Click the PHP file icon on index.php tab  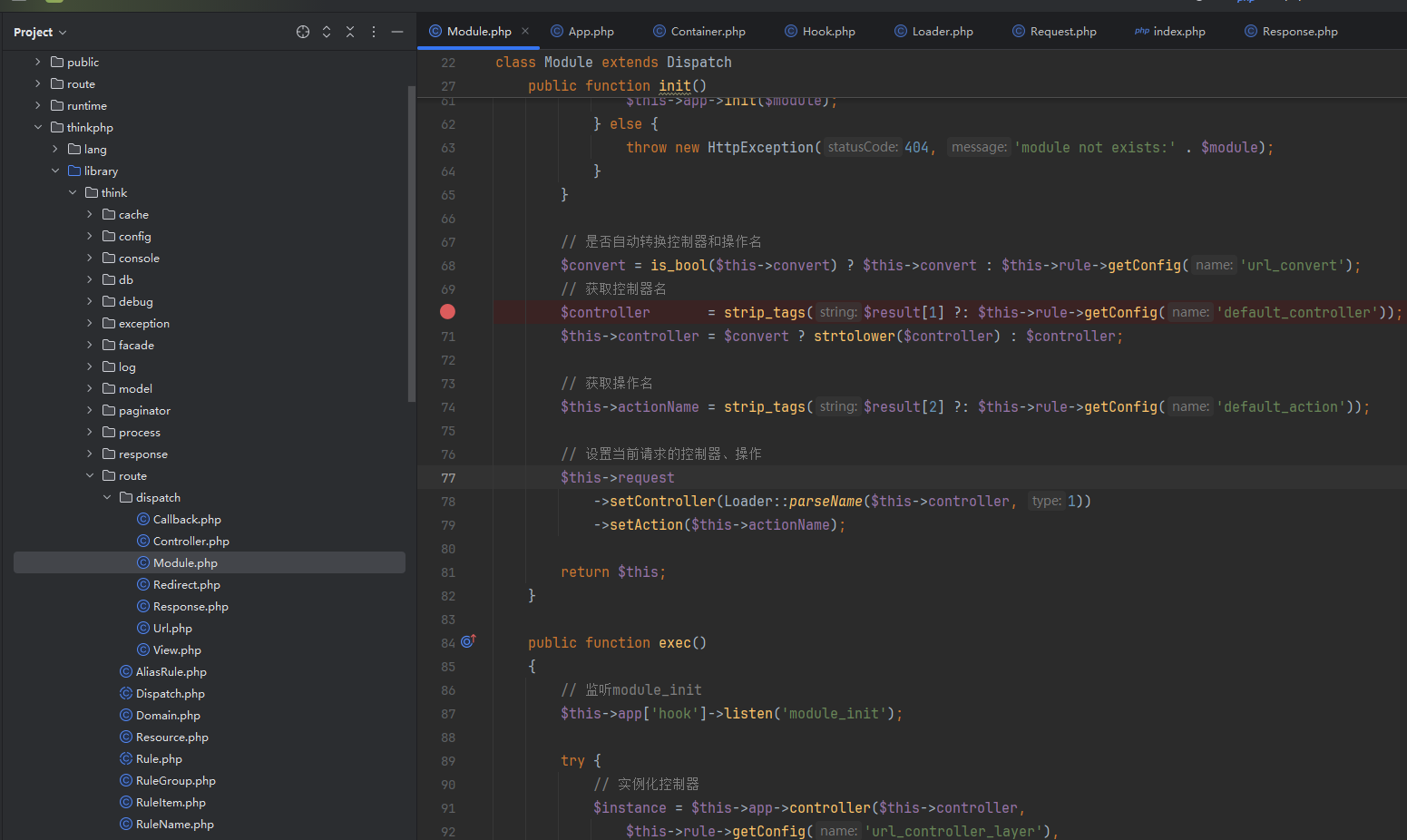1141,31
